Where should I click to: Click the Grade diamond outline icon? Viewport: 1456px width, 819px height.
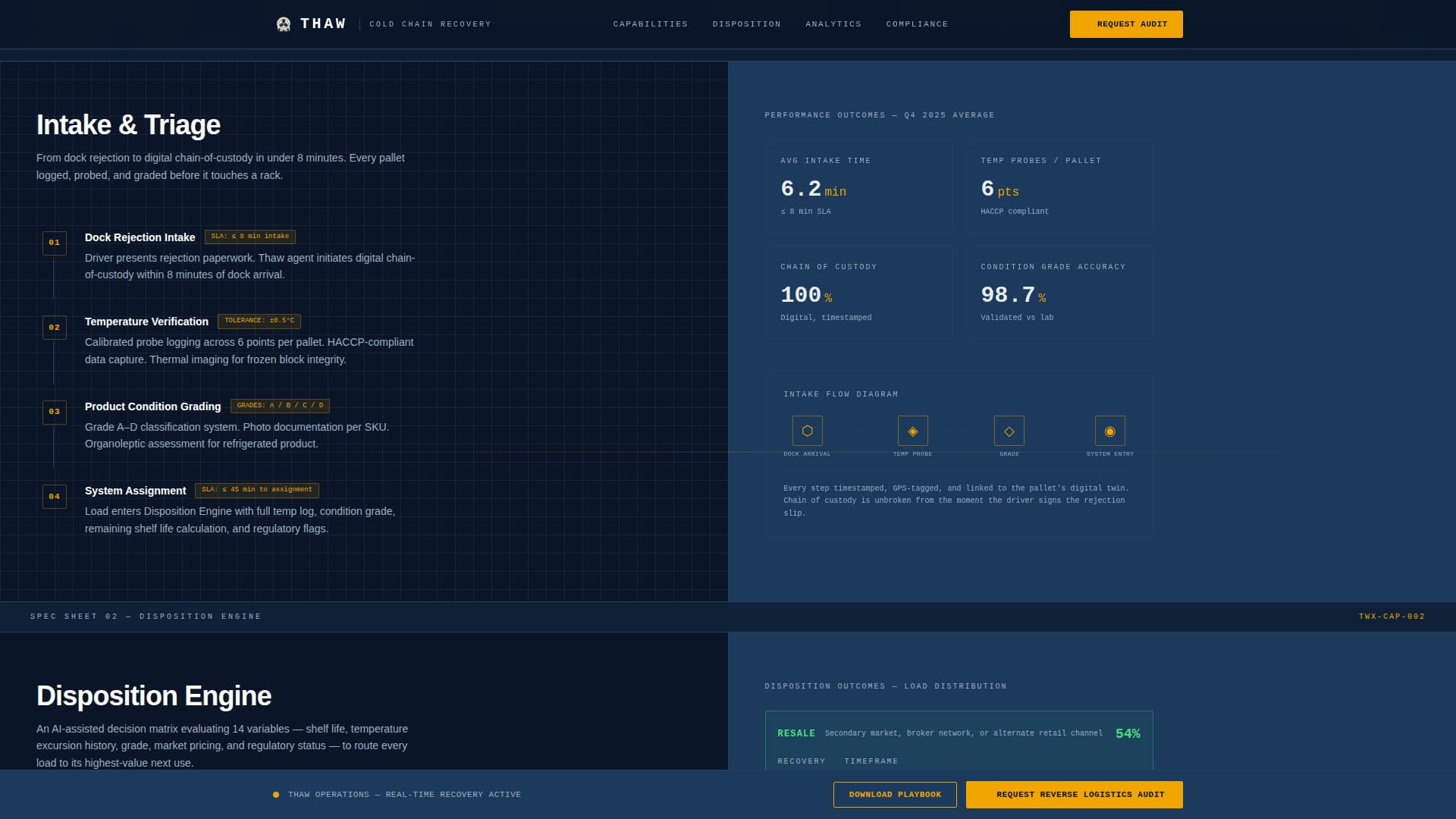tap(1009, 431)
